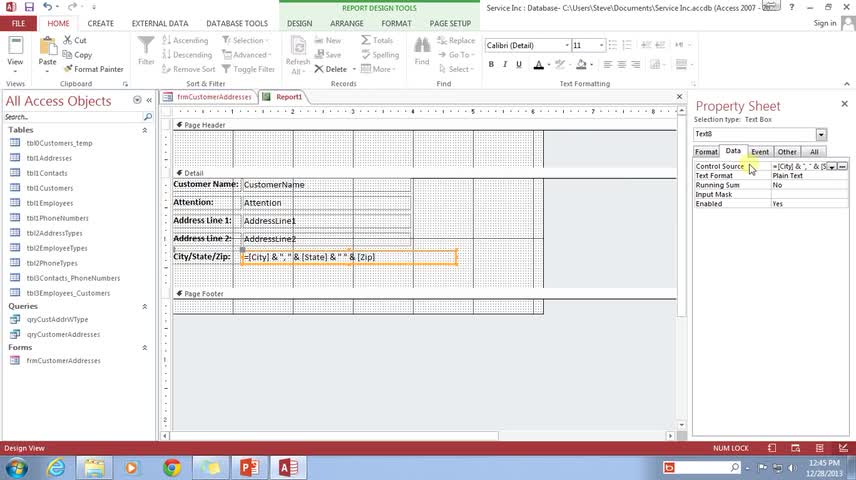Click the build ellipsis button for Control Source
856x480 pixels.
pyautogui.click(x=843, y=166)
